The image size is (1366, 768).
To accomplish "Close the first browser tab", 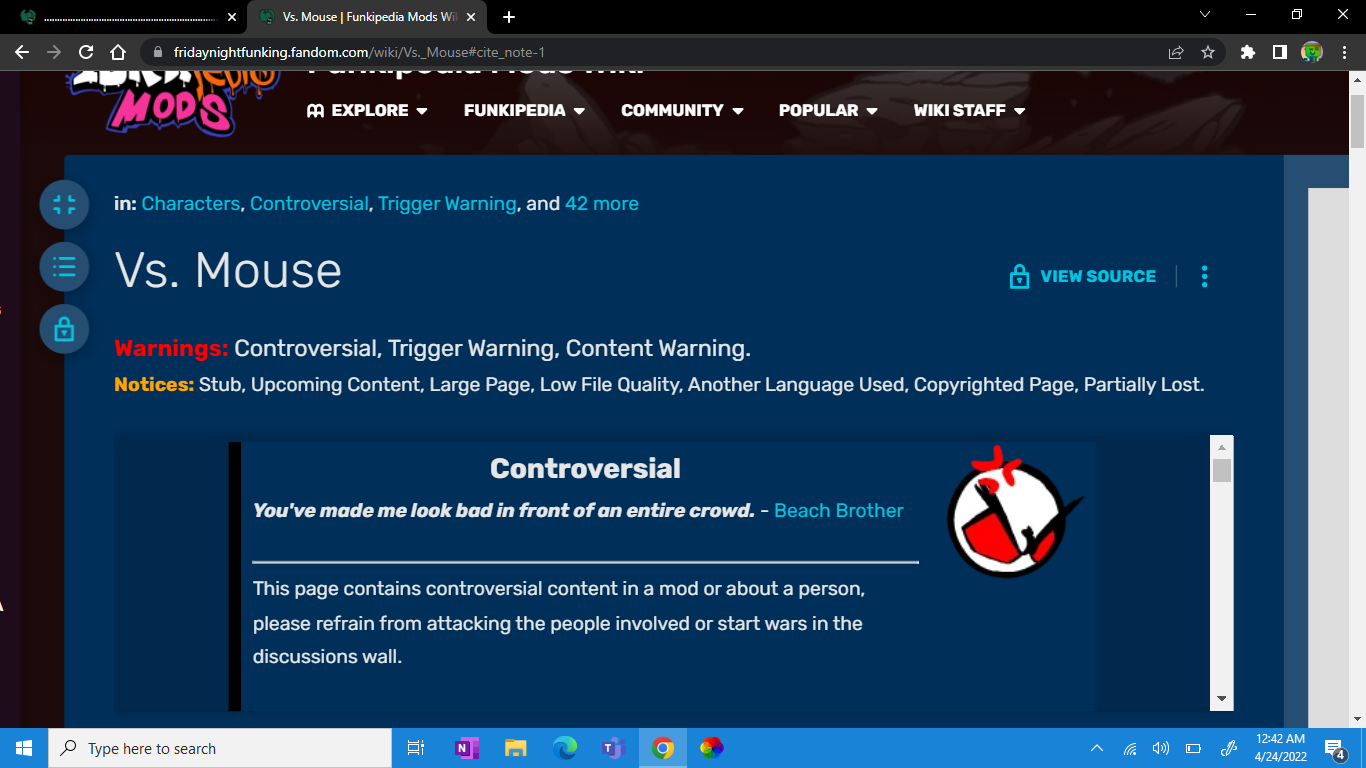I will click(232, 17).
